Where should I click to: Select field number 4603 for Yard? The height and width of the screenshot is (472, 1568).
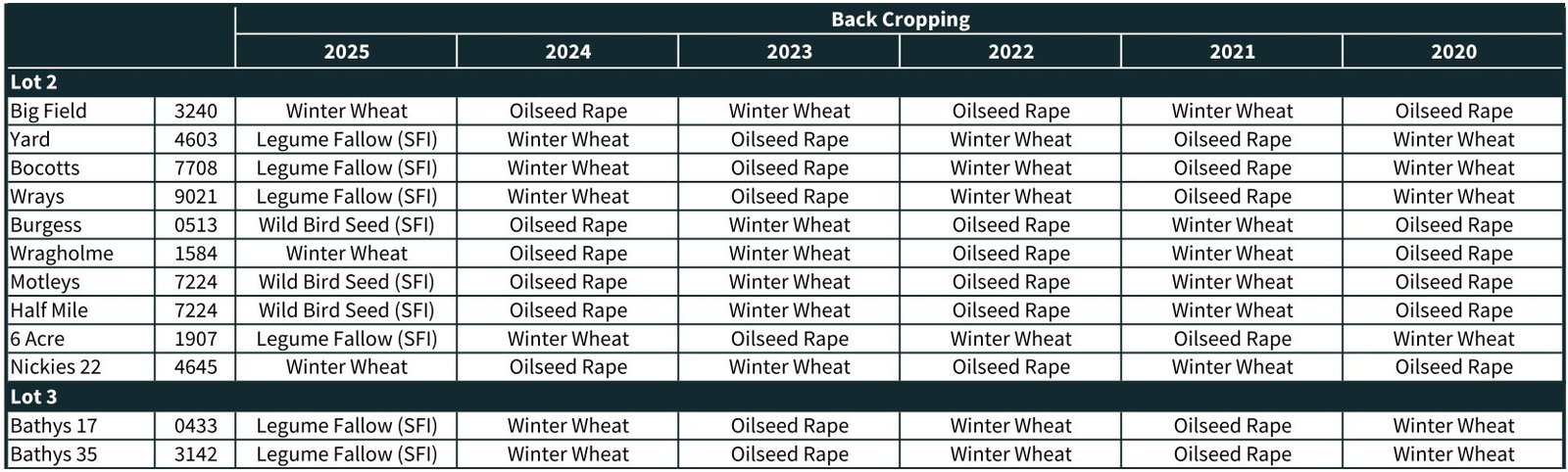[x=196, y=139]
